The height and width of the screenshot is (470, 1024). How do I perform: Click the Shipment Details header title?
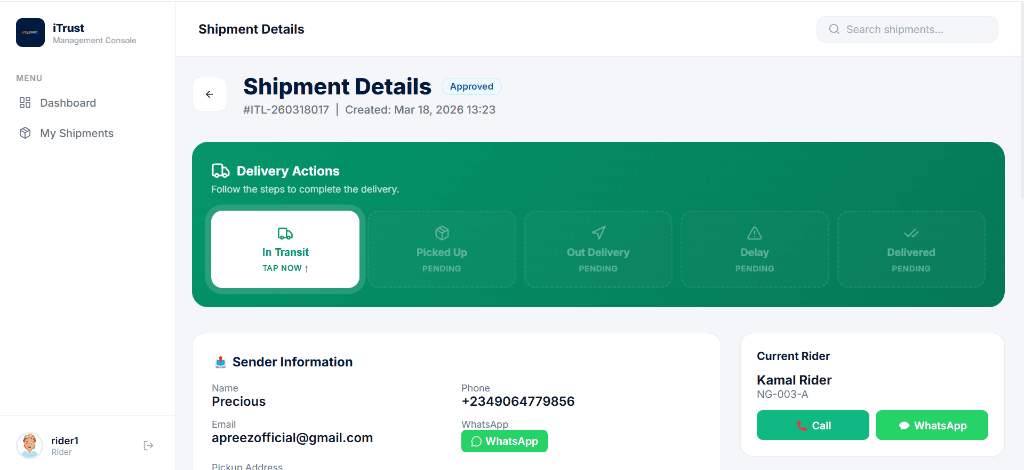251,29
